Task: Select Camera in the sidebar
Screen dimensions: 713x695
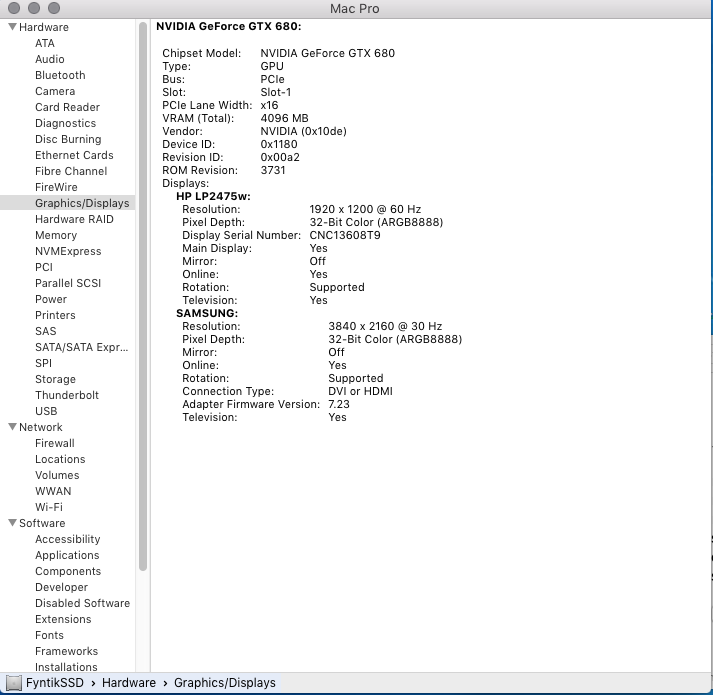Action: point(55,91)
